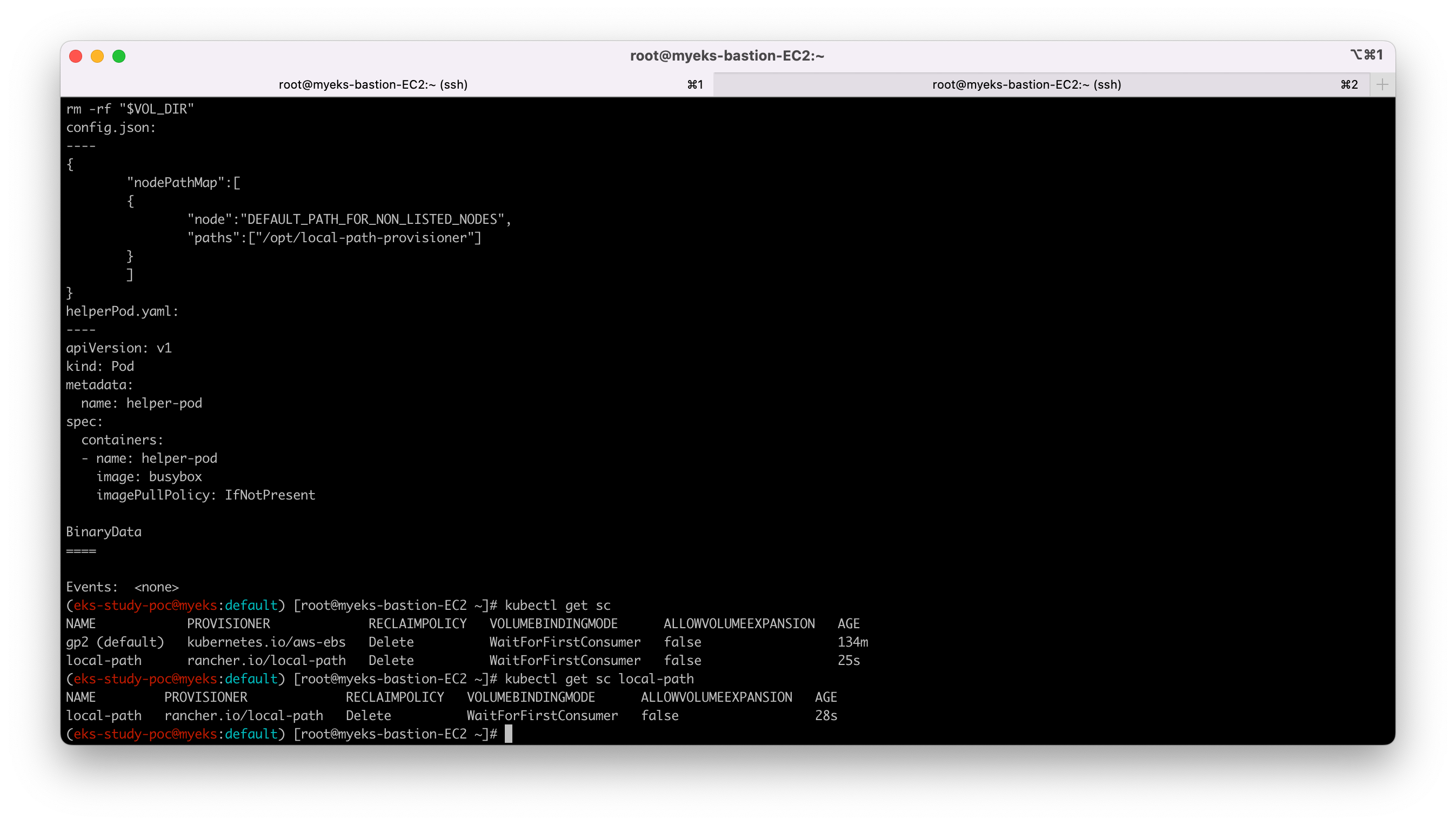Click 'rancher.io/local-path' in the last table row

[x=244, y=716]
